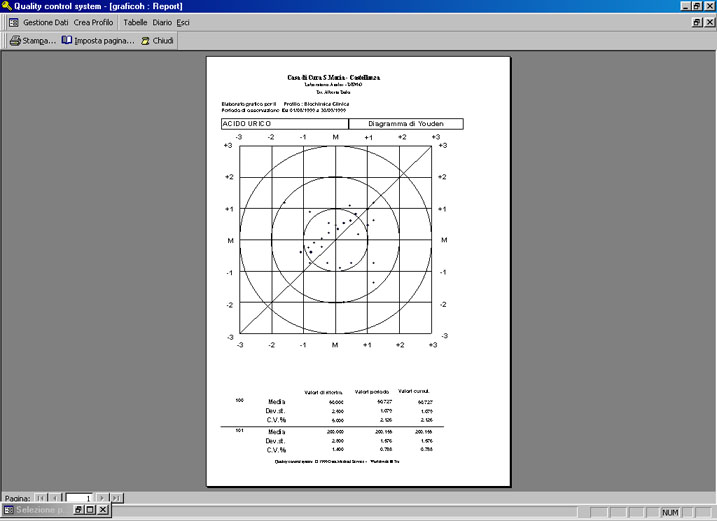Screen dimensions: 717x521
Task: Click the page number input field
Action: click(x=79, y=498)
